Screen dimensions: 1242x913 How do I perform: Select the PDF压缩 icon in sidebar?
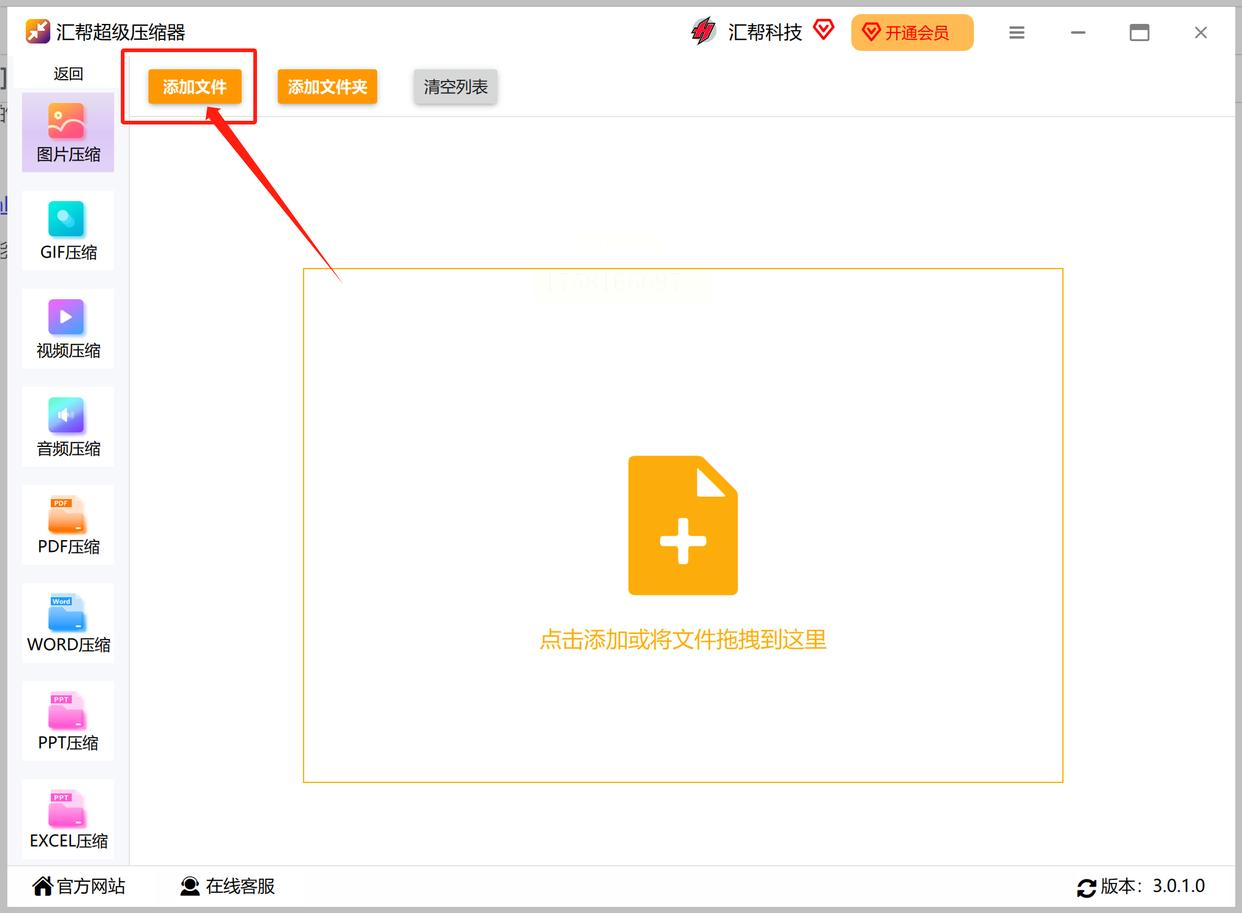(x=67, y=514)
